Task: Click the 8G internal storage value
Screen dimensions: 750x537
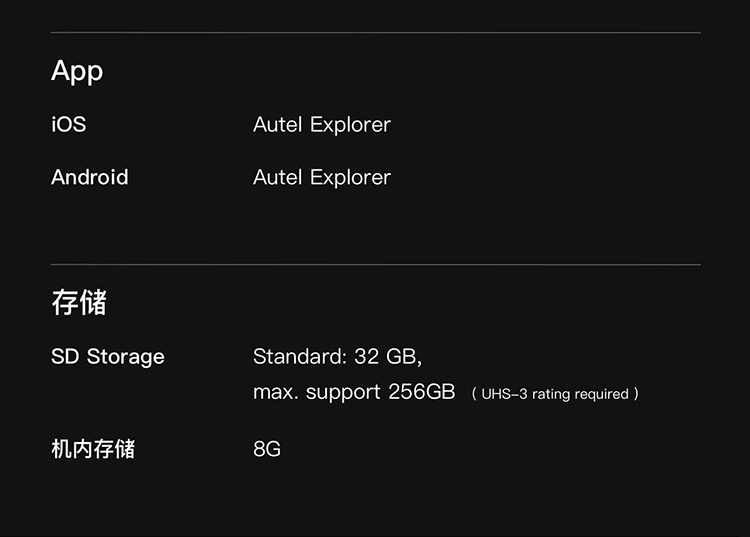Action: pos(267,449)
